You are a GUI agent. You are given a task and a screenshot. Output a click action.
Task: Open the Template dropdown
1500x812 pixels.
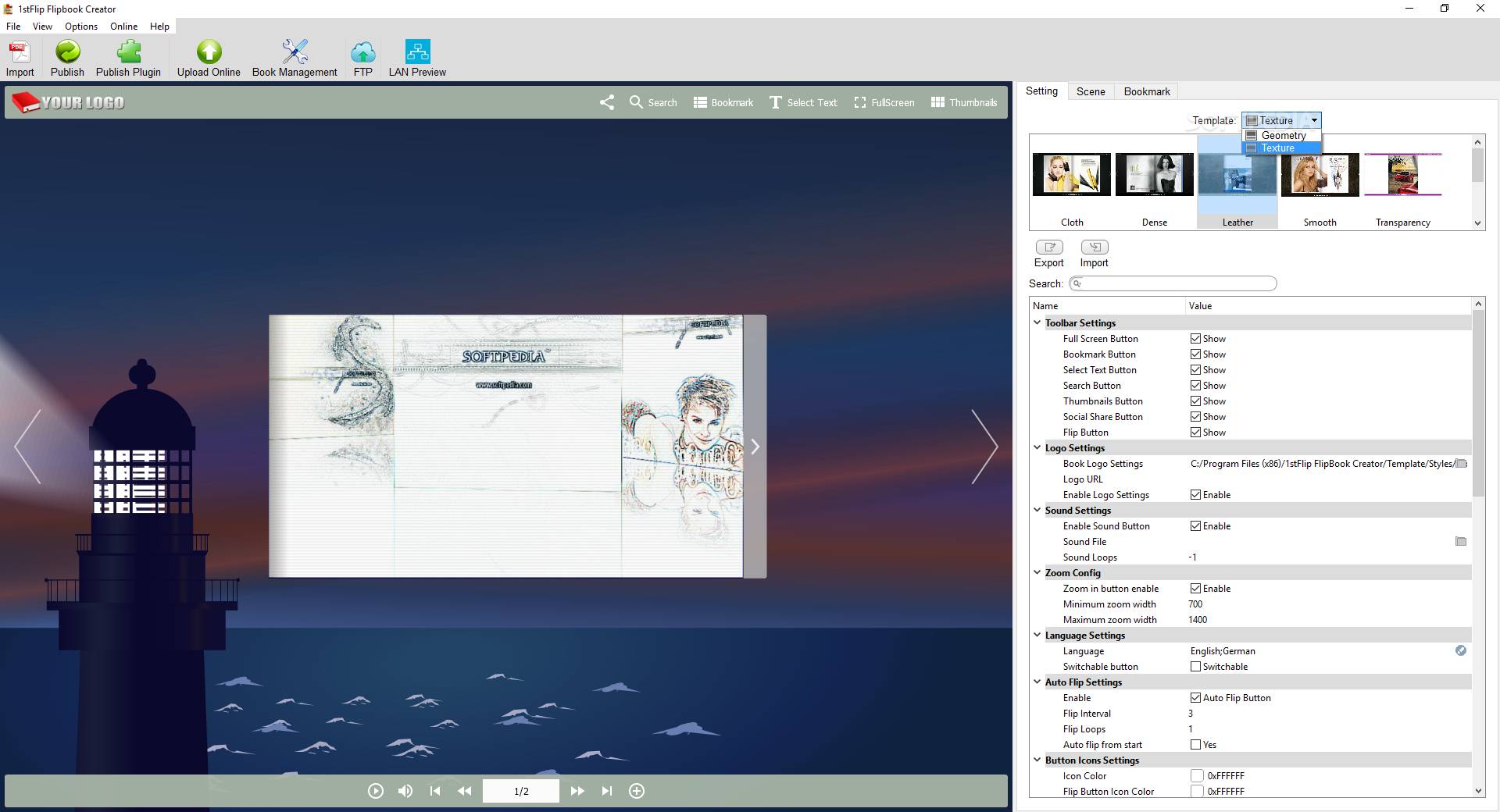pyautogui.click(x=1281, y=120)
